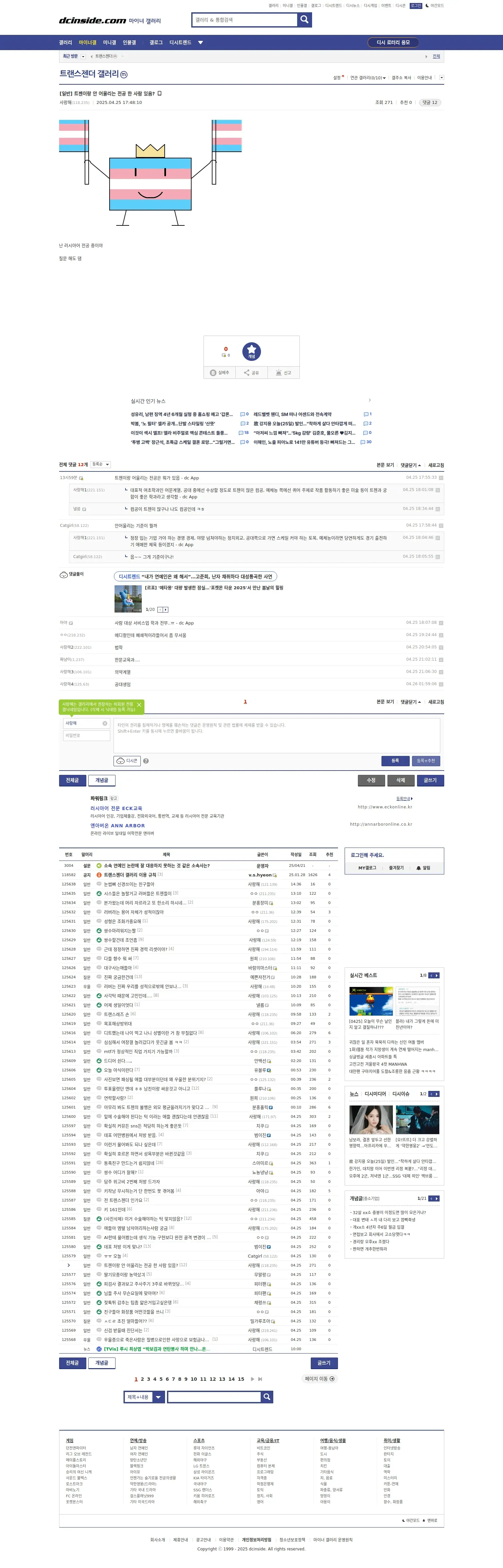Share the post via 공유 button
The height and width of the screenshot is (1568, 503).
tap(252, 372)
